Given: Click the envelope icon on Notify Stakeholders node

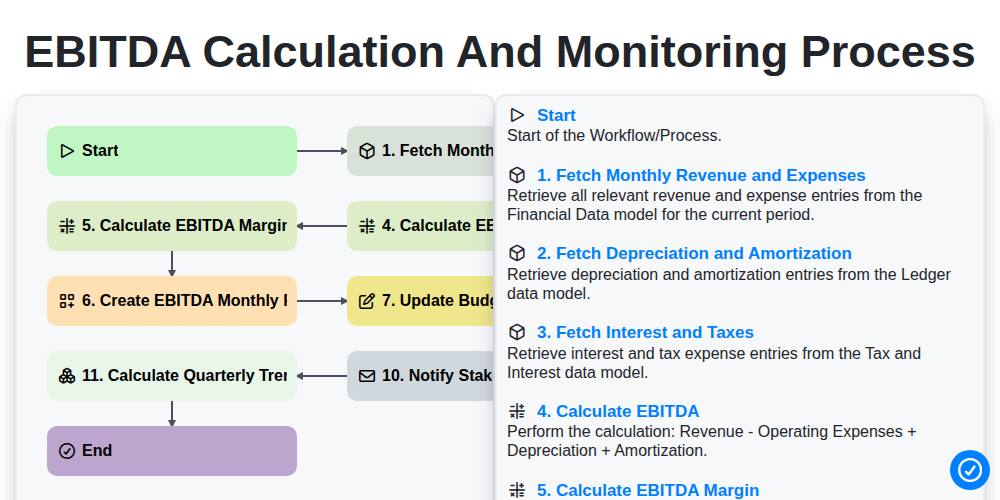Looking at the screenshot, I should 367,376.
